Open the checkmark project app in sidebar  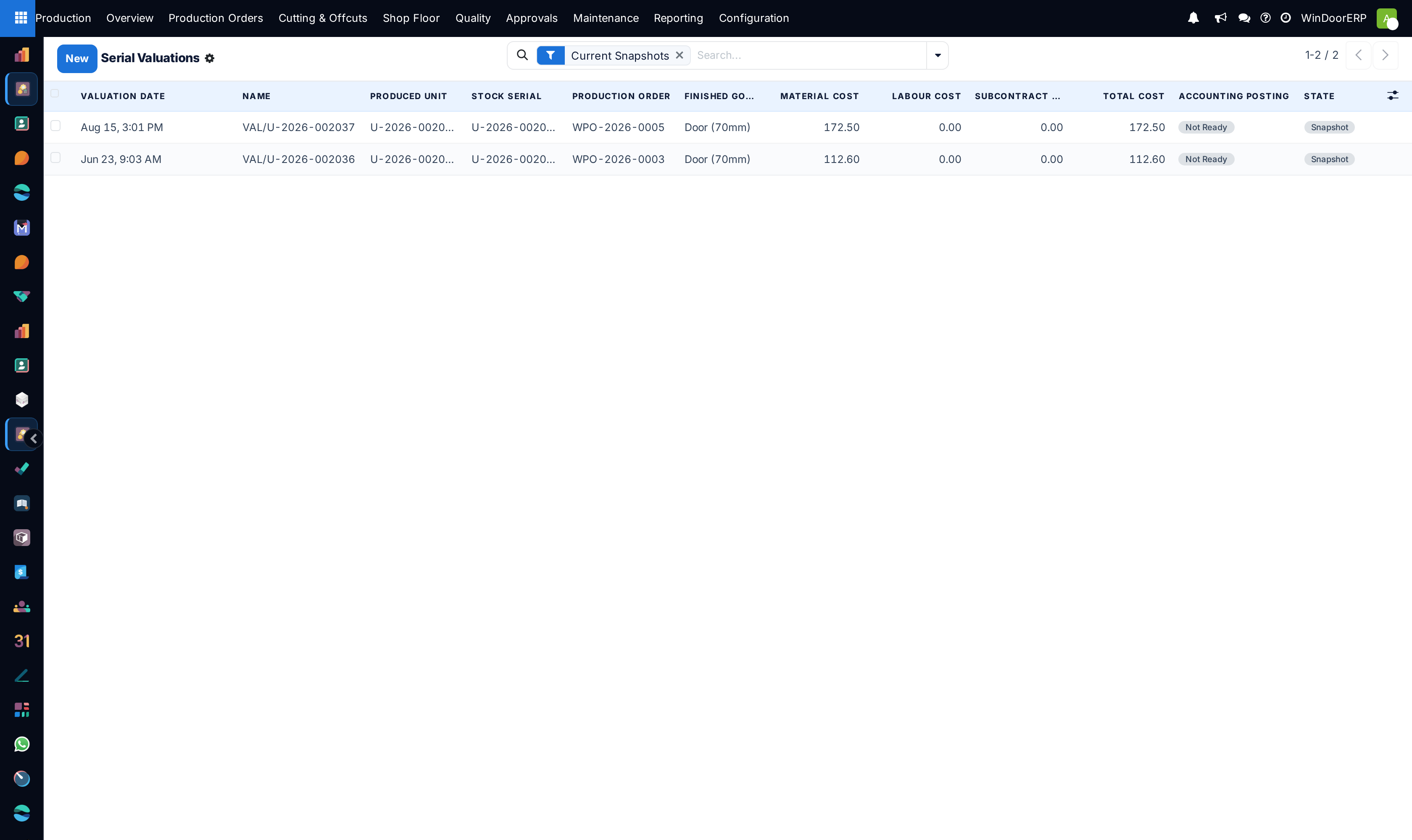tap(21, 469)
